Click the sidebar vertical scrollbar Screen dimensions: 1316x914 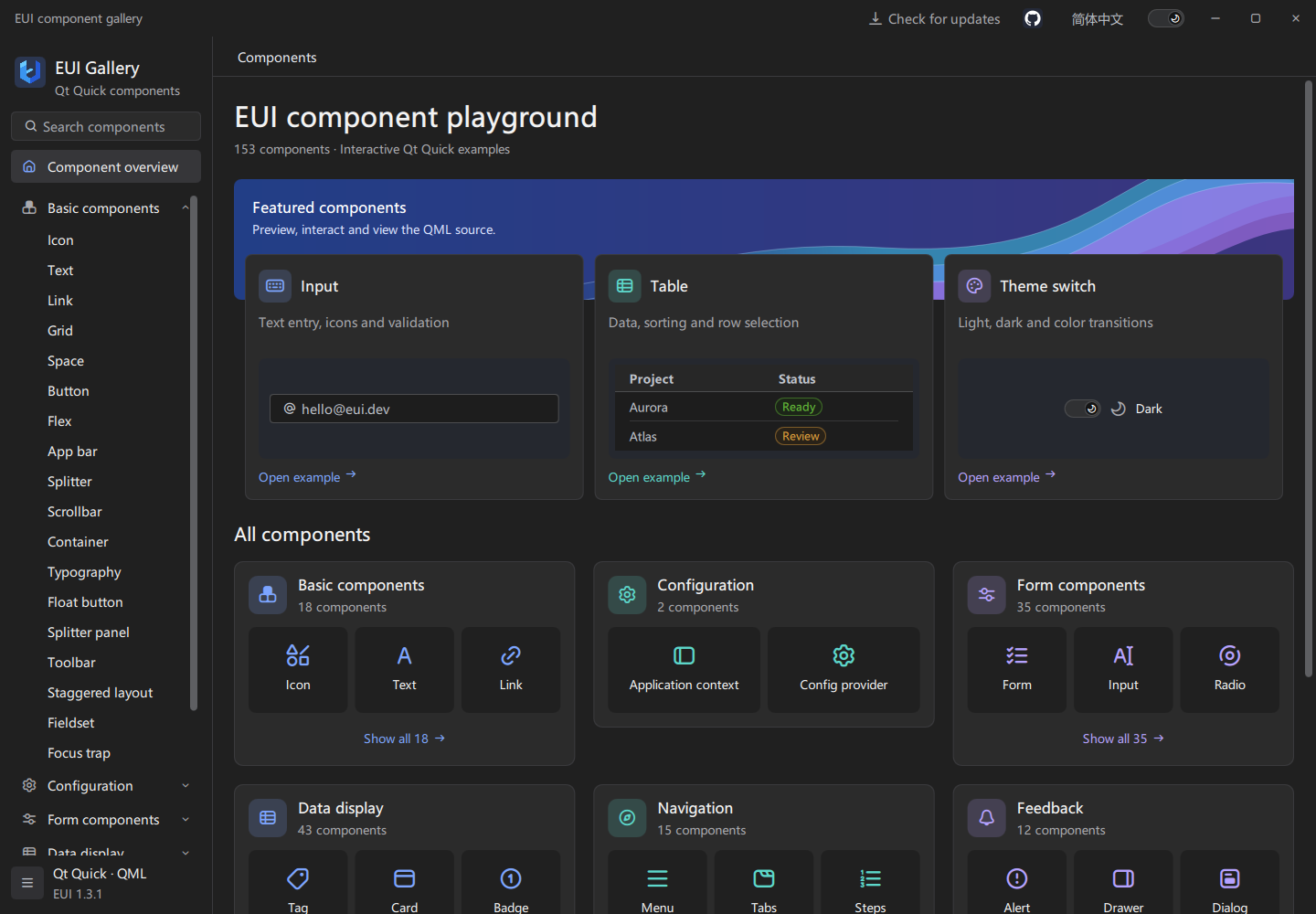coord(193,452)
